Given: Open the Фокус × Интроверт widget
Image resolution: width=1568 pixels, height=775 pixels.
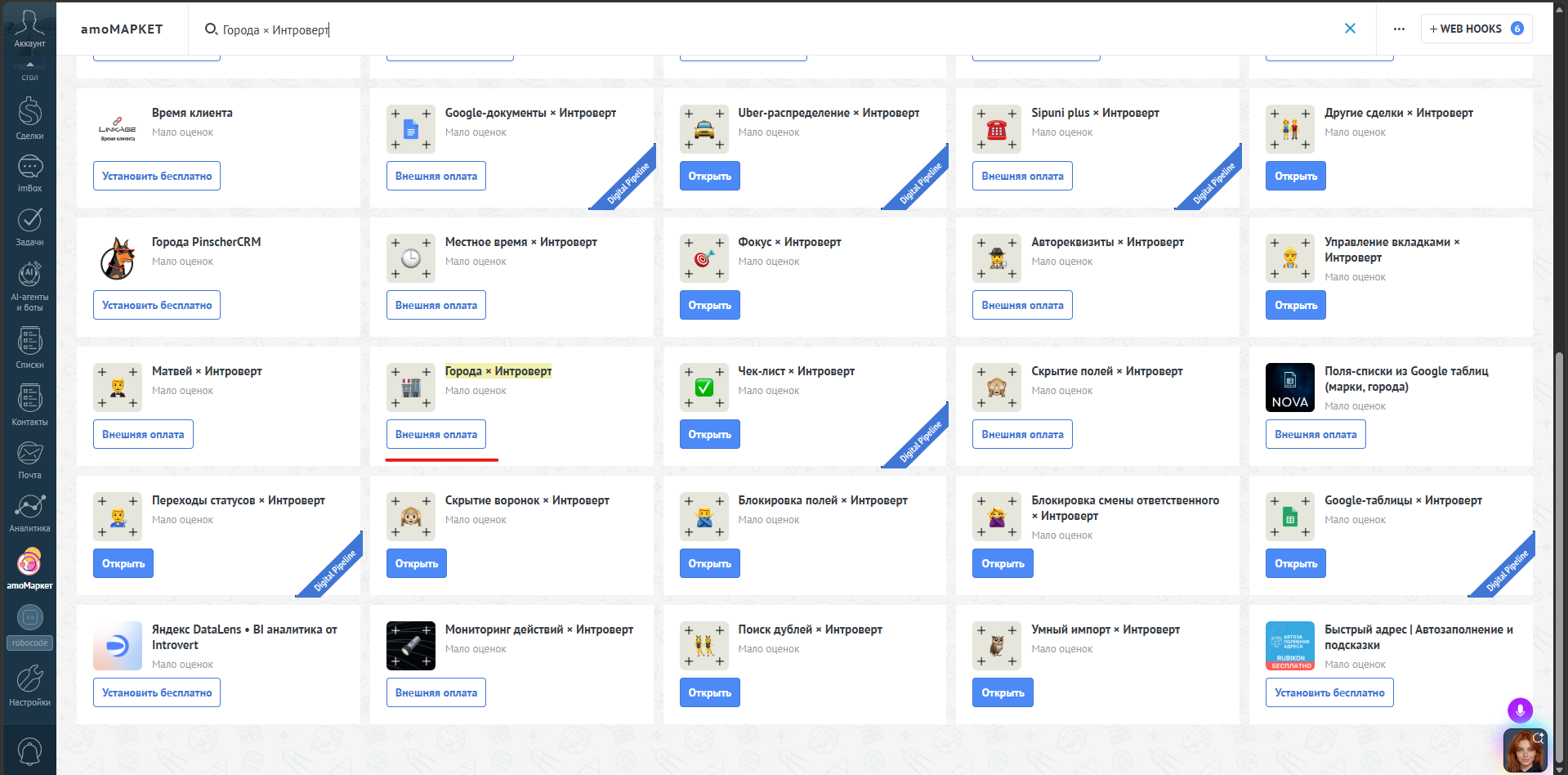Looking at the screenshot, I should pyautogui.click(x=709, y=305).
